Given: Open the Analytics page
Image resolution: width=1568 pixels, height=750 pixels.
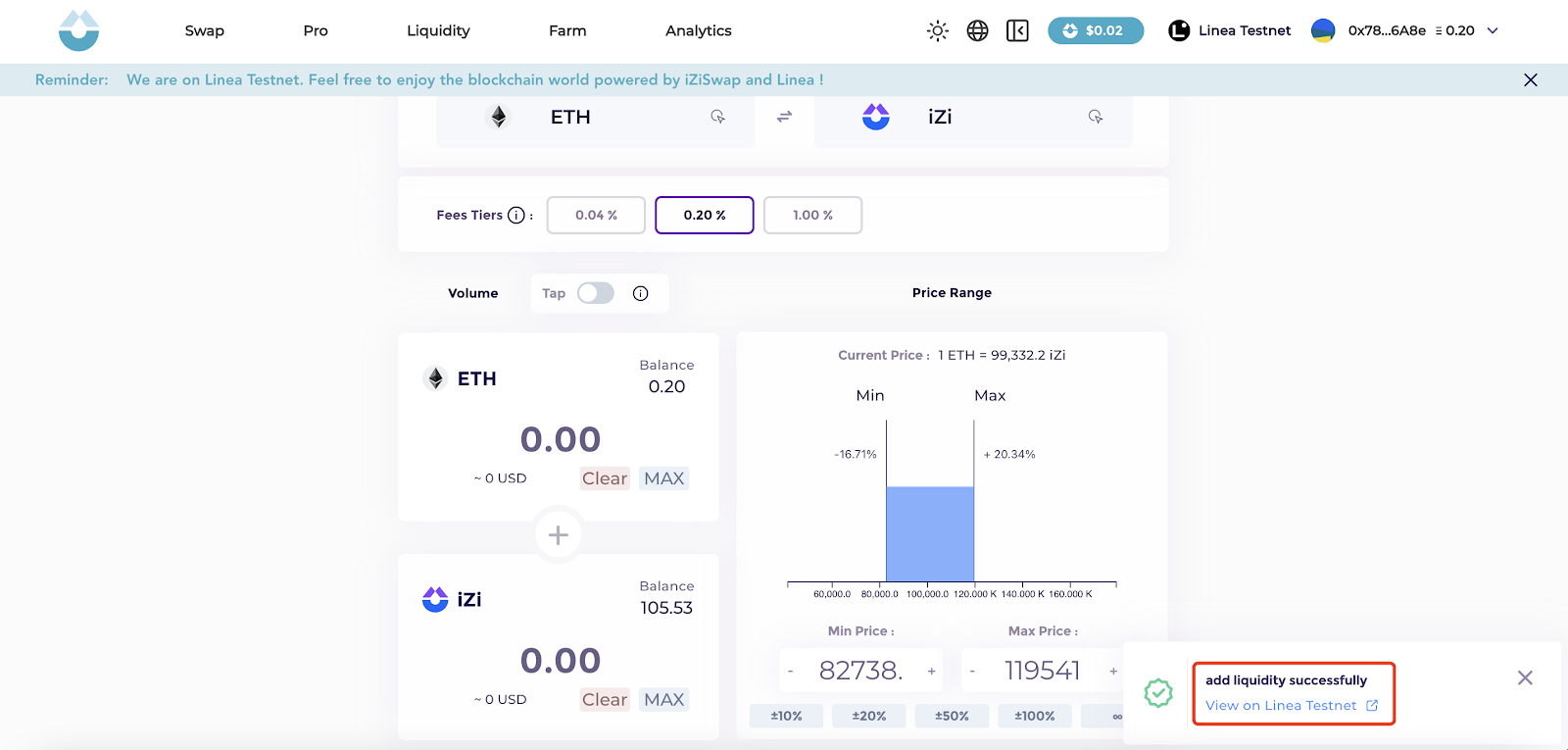Looking at the screenshot, I should point(699,30).
